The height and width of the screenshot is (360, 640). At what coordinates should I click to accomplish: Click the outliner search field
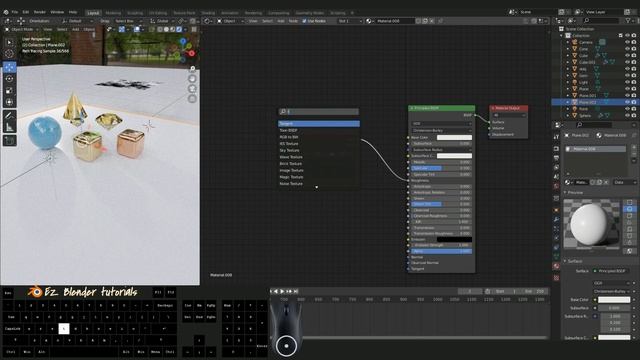click(x=601, y=20)
